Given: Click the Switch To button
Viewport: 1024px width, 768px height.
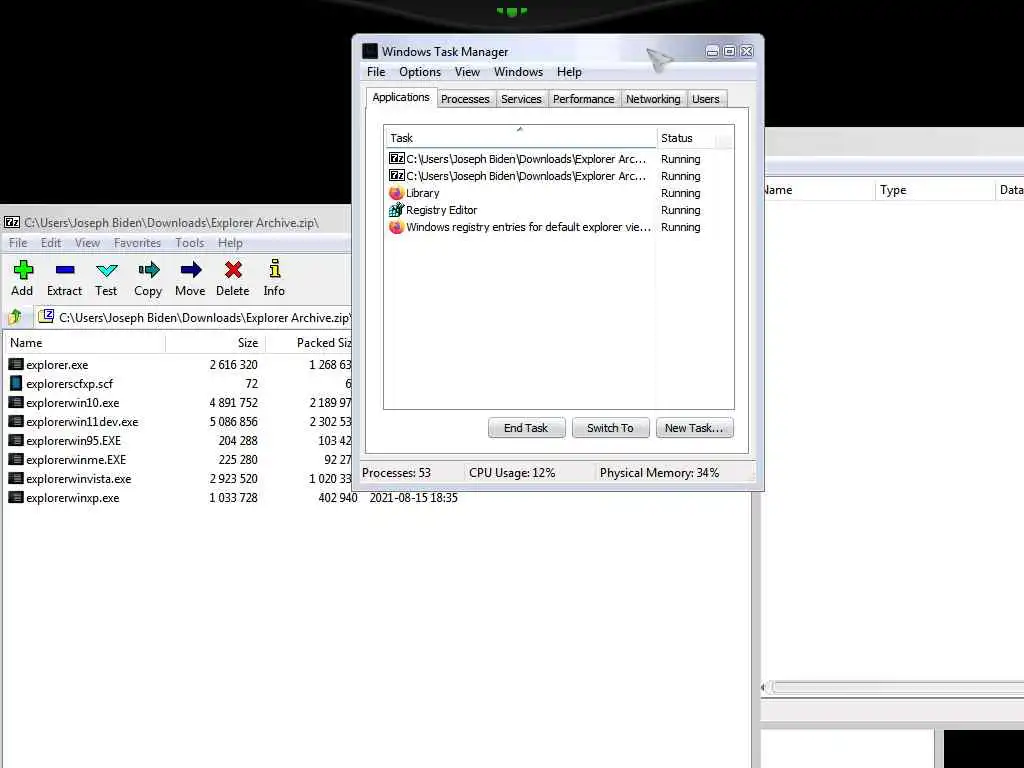Looking at the screenshot, I should click(x=610, y=428).
